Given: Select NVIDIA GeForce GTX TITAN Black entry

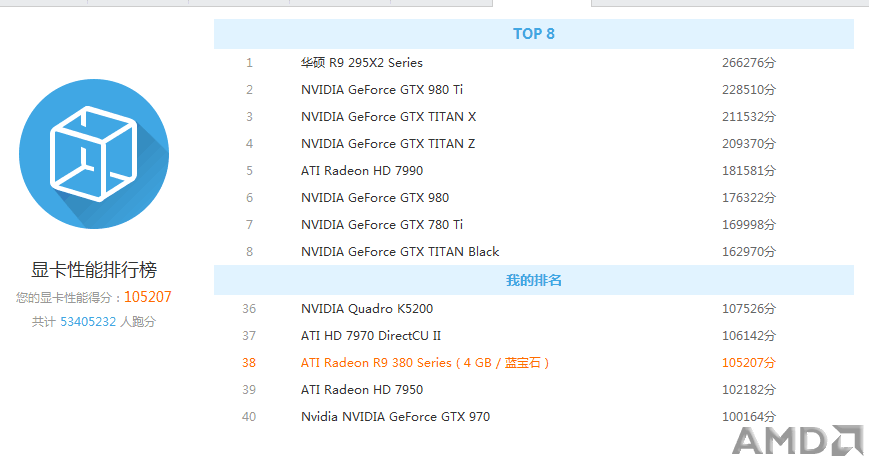Looking at the screenshot, I should 400,252.
